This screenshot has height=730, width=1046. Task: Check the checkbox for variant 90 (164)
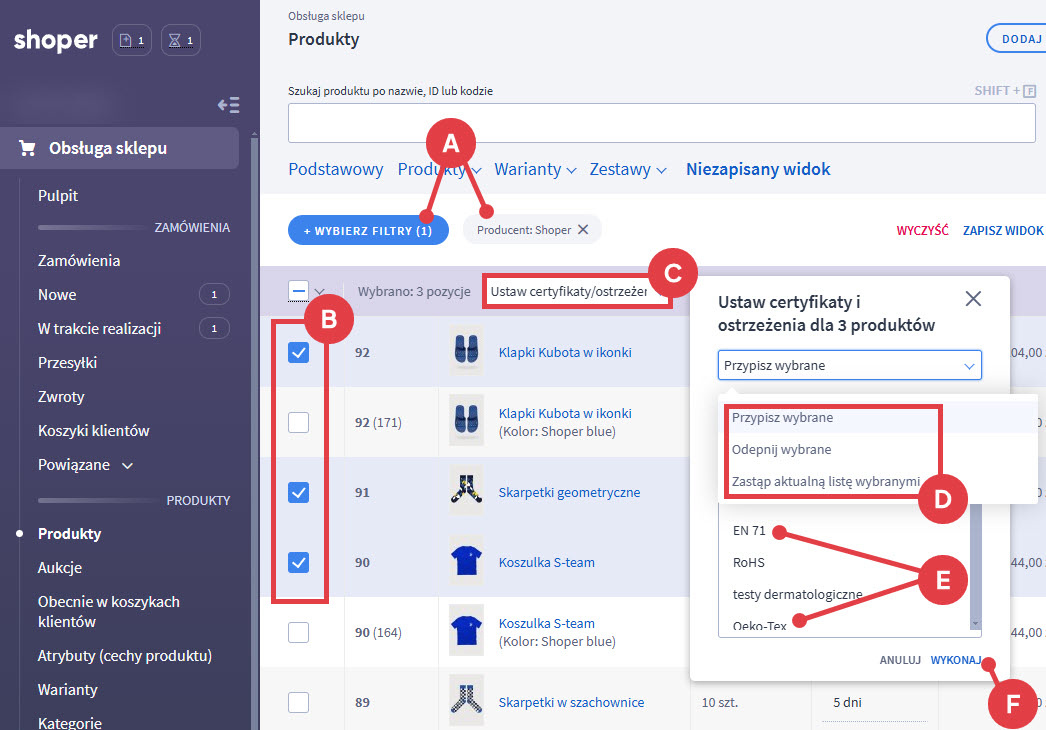coord(298,633)
